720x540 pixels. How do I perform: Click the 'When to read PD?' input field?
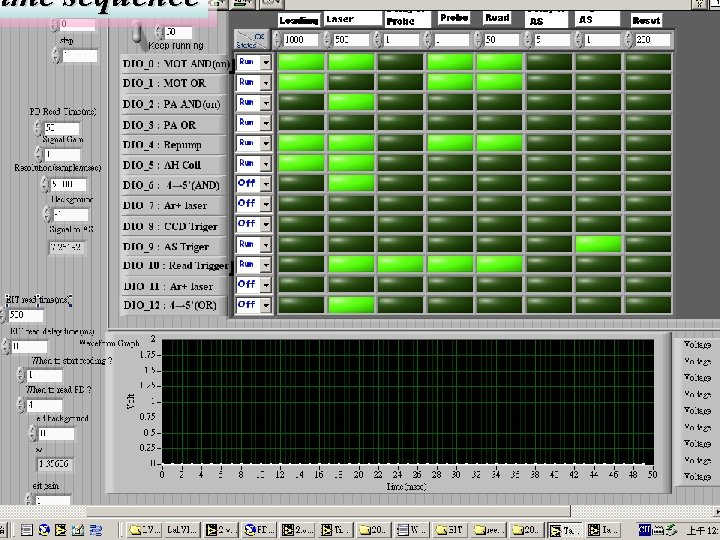coord(44,405)
